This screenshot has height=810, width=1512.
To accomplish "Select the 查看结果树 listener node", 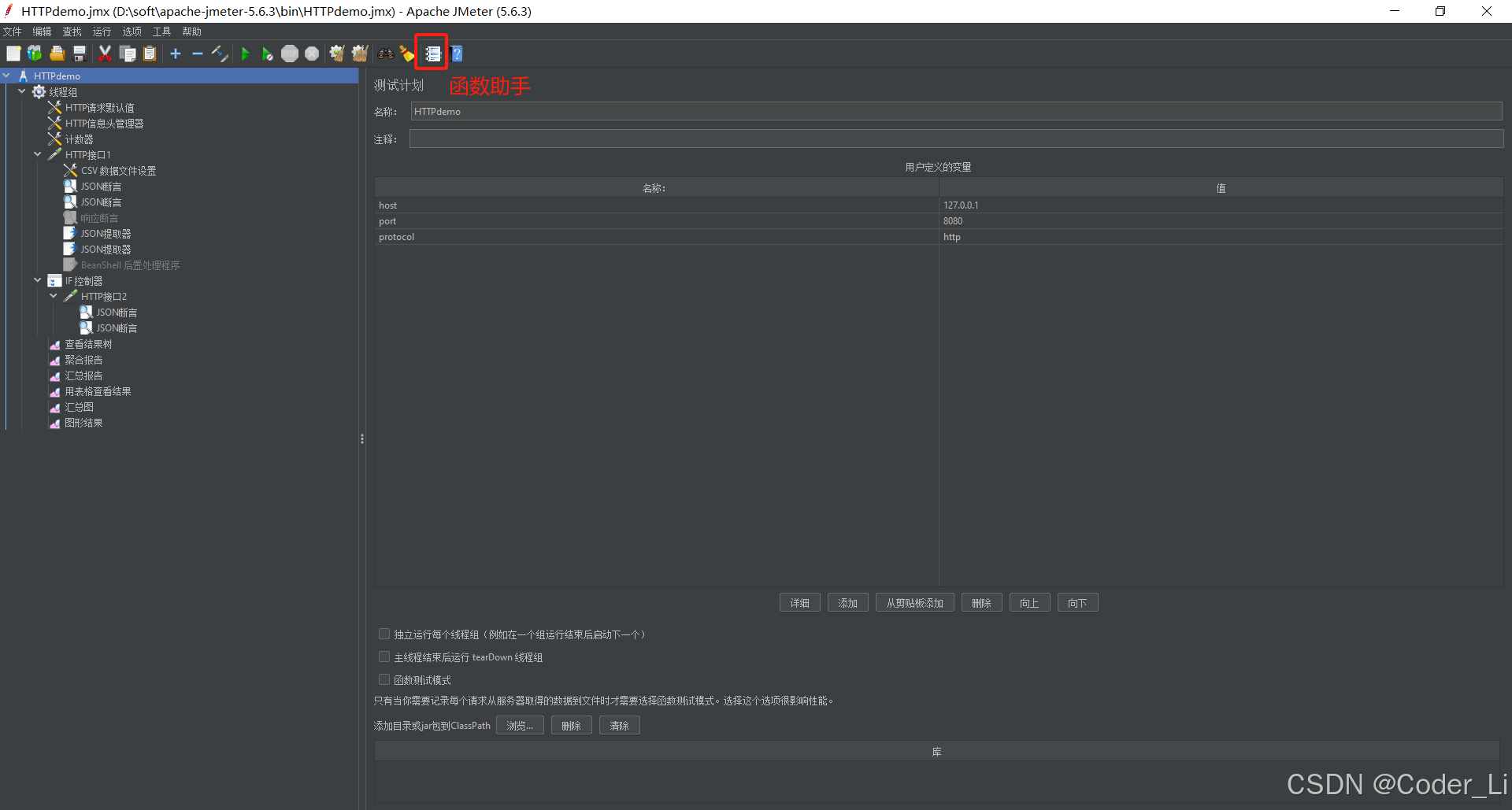I will click(x=88, y=344).
